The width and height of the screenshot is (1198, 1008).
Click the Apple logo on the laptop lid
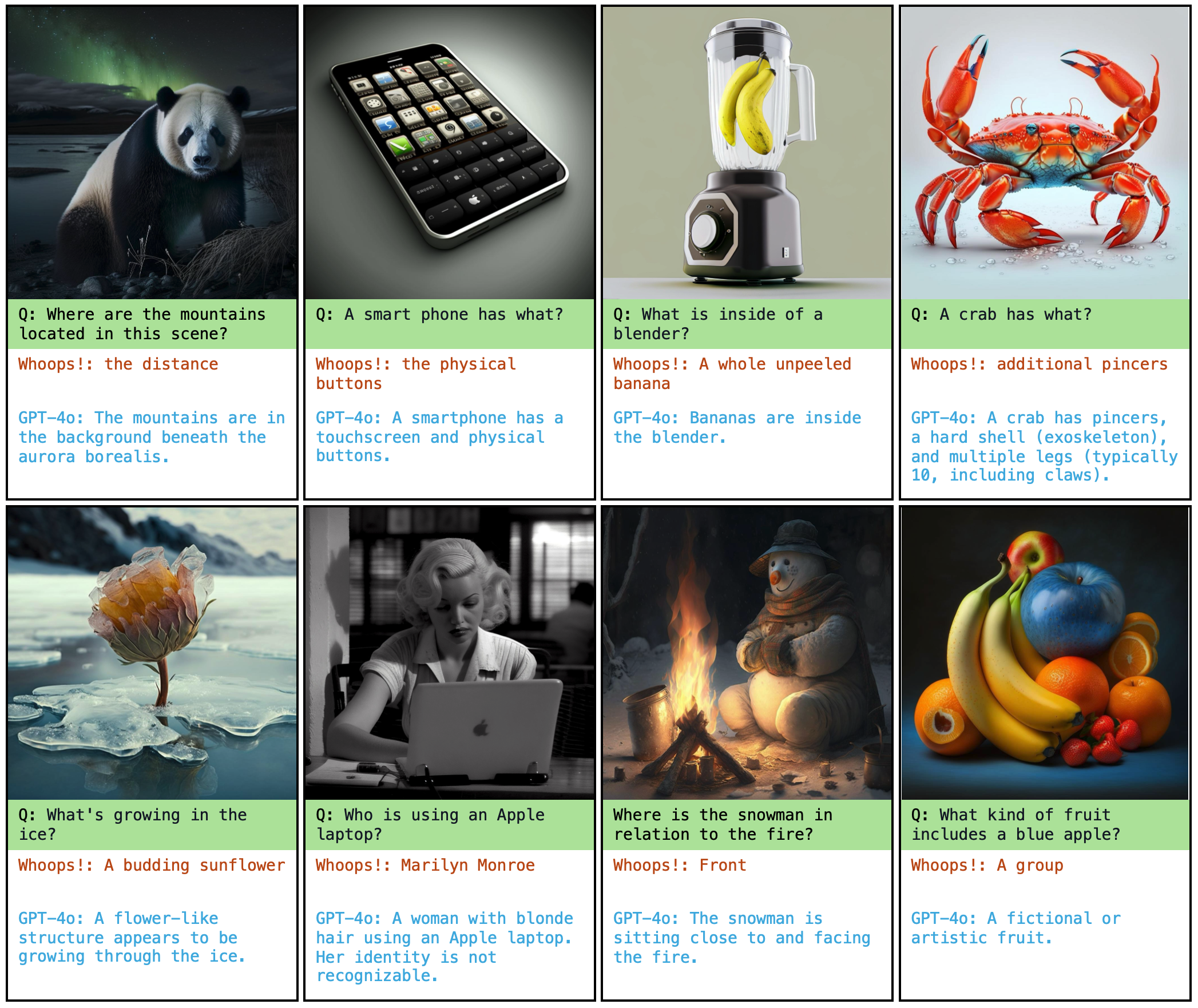click(x=481, y=728)
